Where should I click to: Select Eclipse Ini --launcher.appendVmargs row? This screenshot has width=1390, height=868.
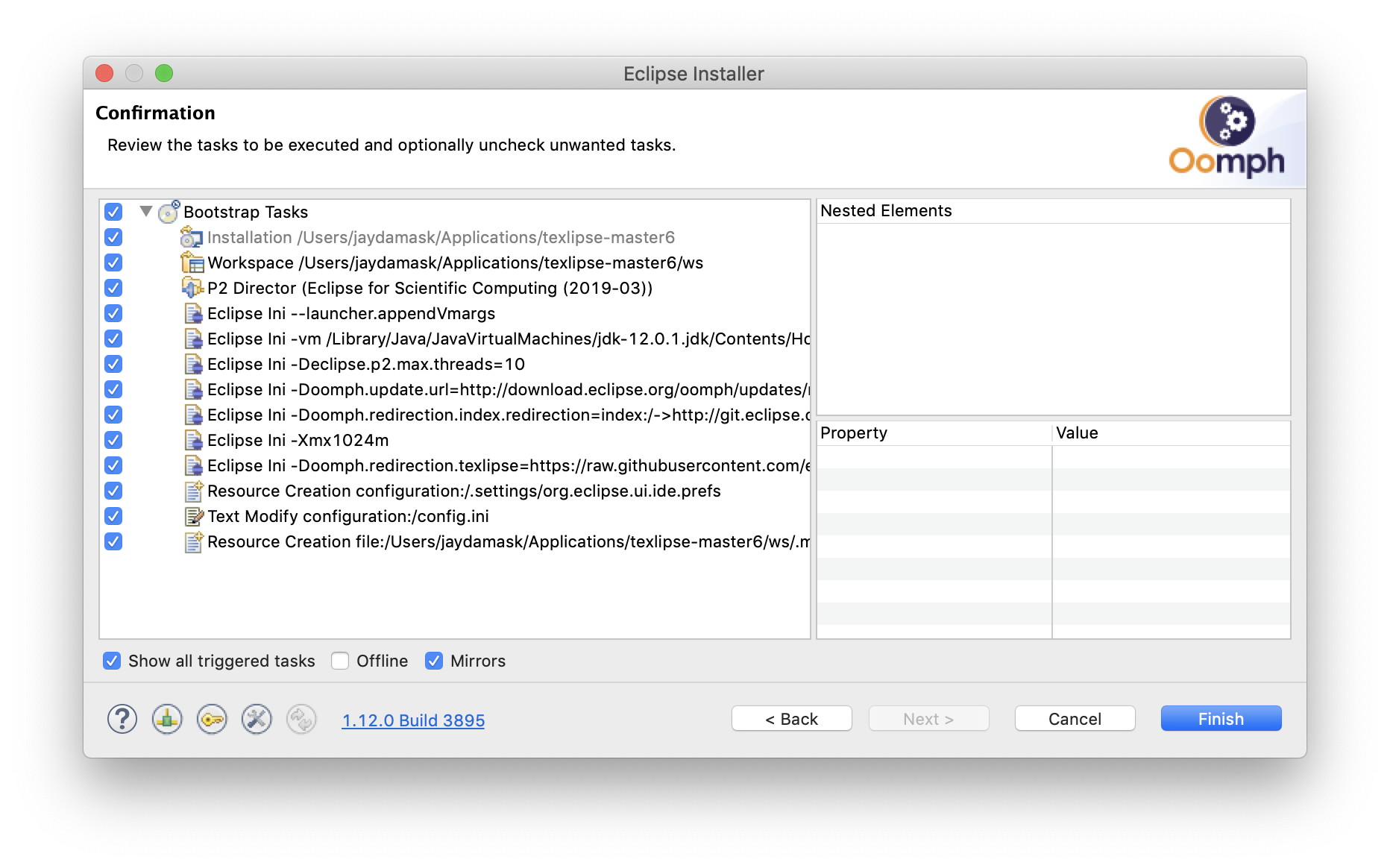[x=351, y=313]
